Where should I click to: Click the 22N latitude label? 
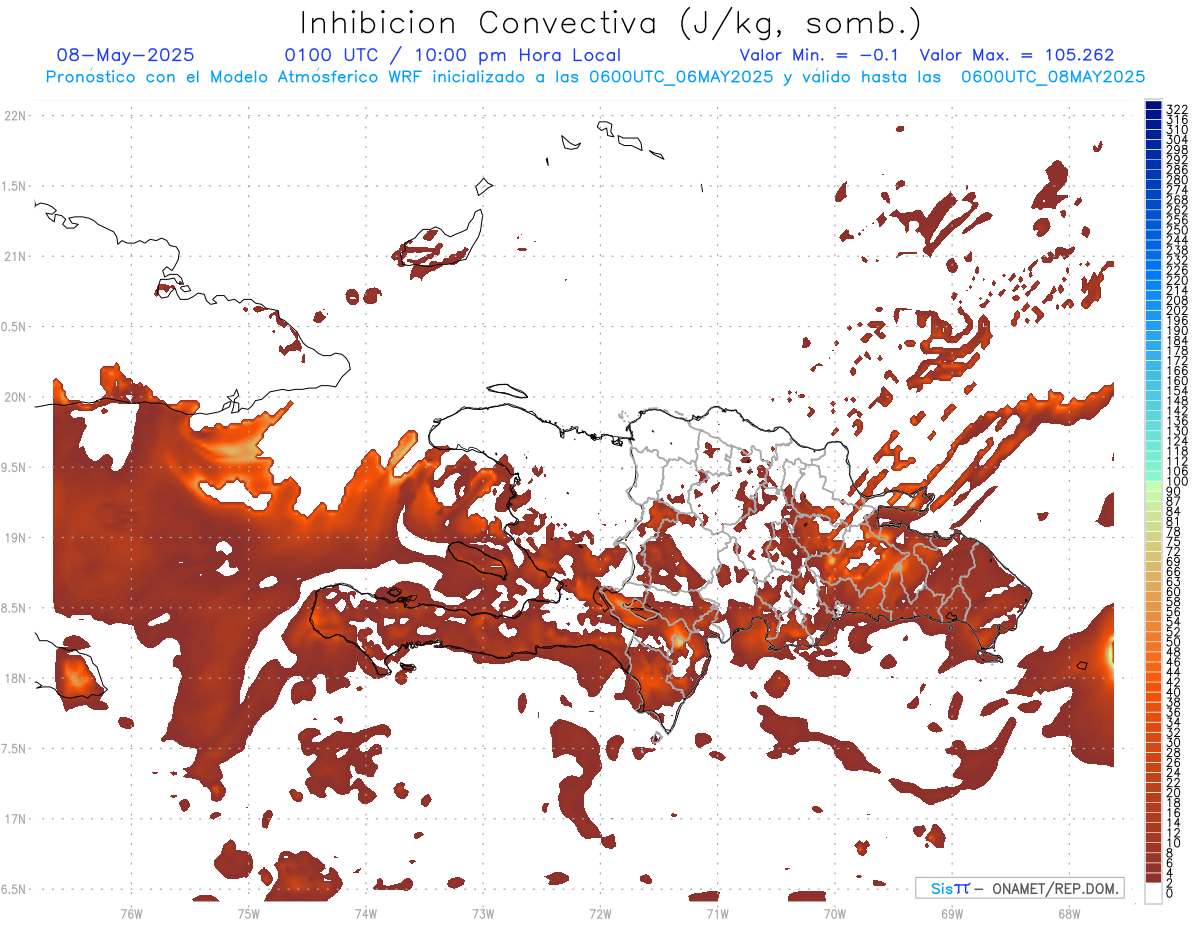15,116
